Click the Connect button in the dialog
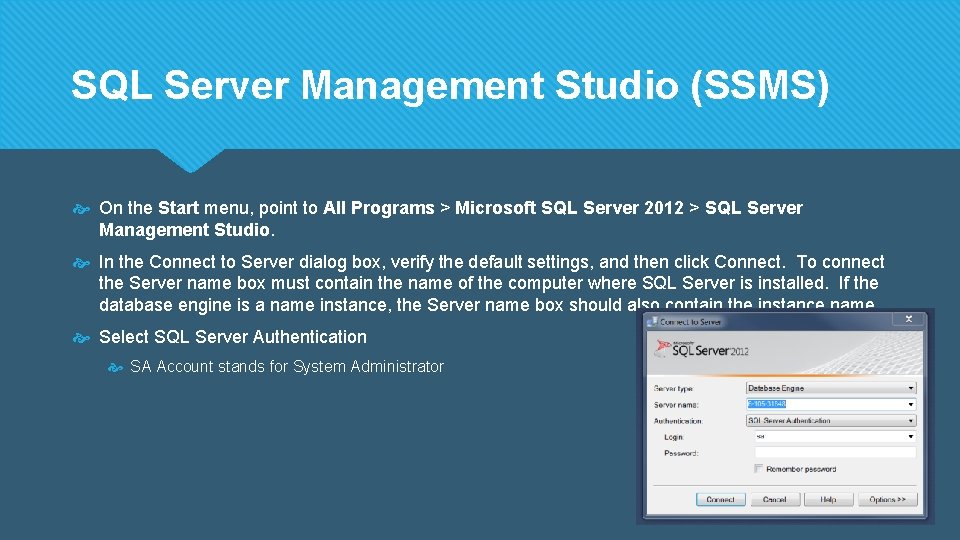The height and width of the screenshot is (540, 960). coord(720,500)
